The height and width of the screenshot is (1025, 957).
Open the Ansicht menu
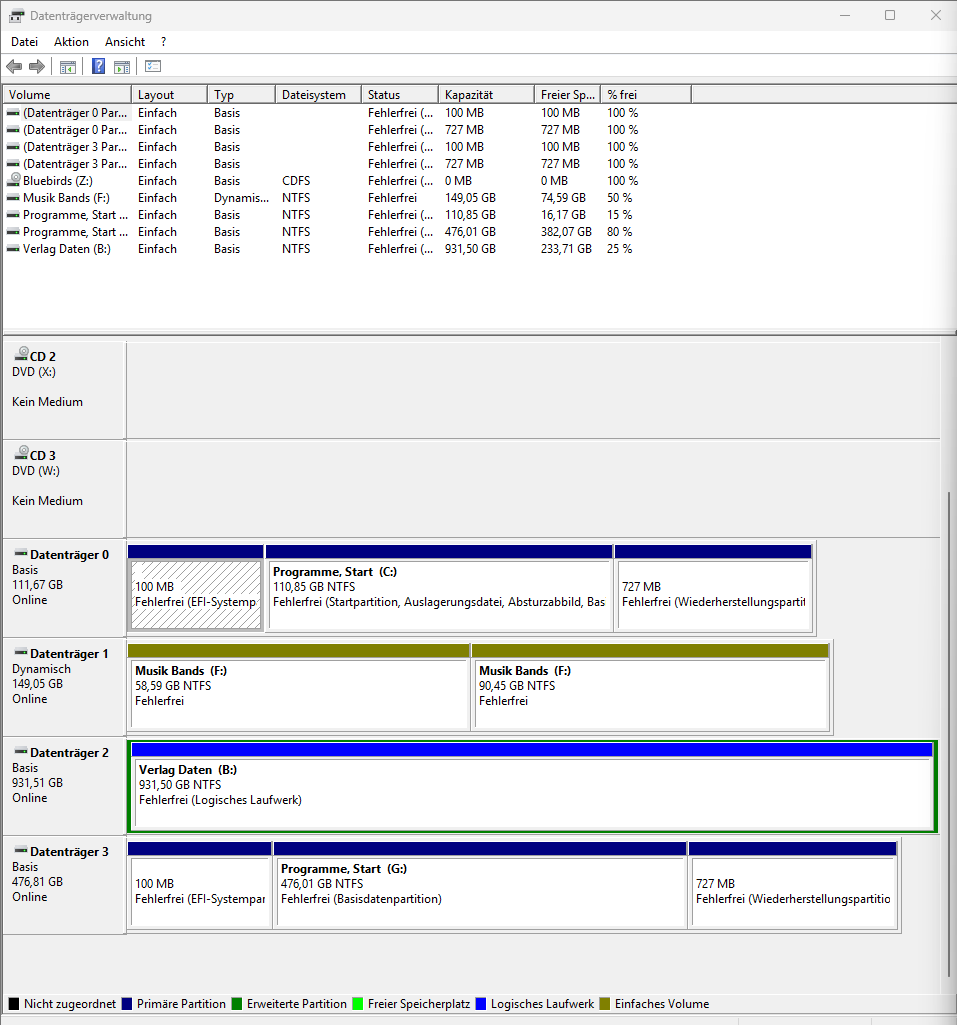125,42
